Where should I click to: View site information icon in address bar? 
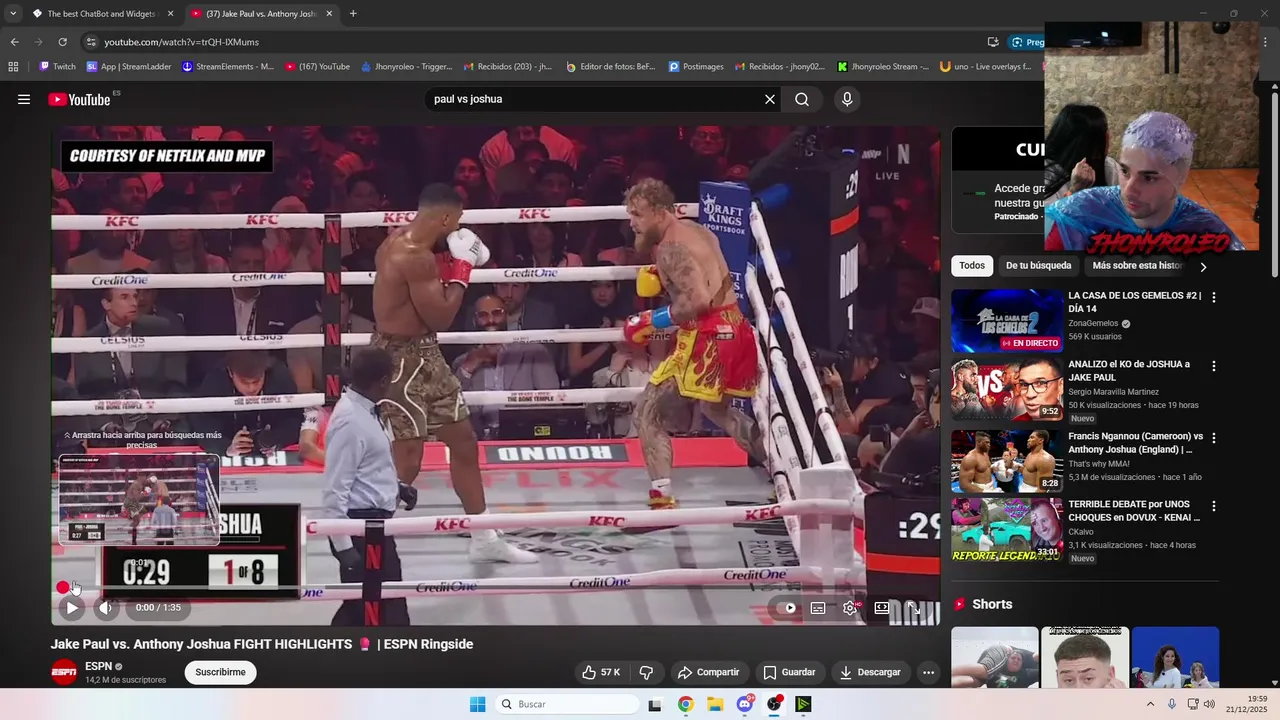[92, 42]
